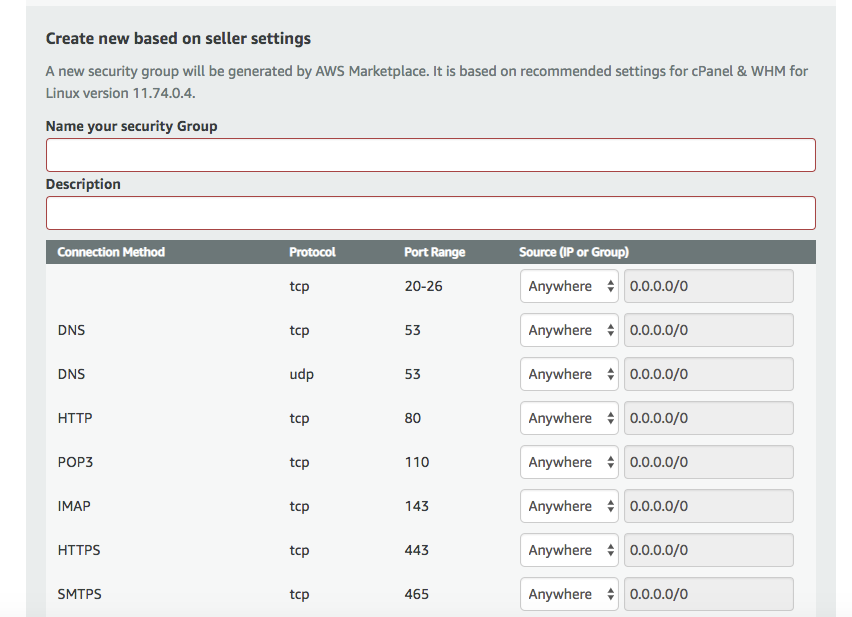
Task: Click the Connection Method column header
Action: click(x=110, y=252)
